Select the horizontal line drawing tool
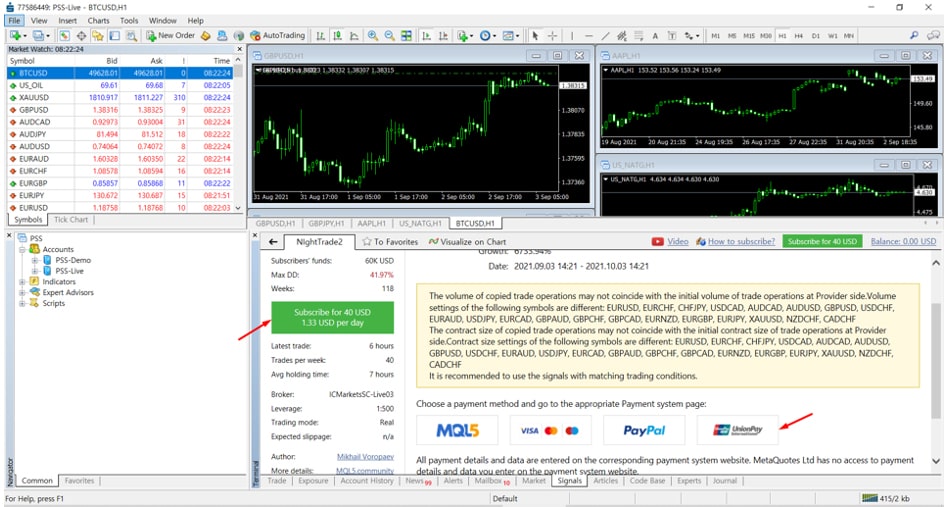Image resolution: width=944 pixels, height=507 pixels. [588, 36]
